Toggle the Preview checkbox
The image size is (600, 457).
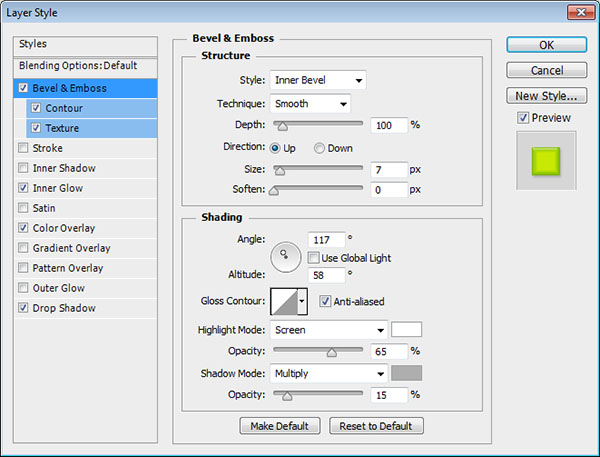click(x=523, y=118)
